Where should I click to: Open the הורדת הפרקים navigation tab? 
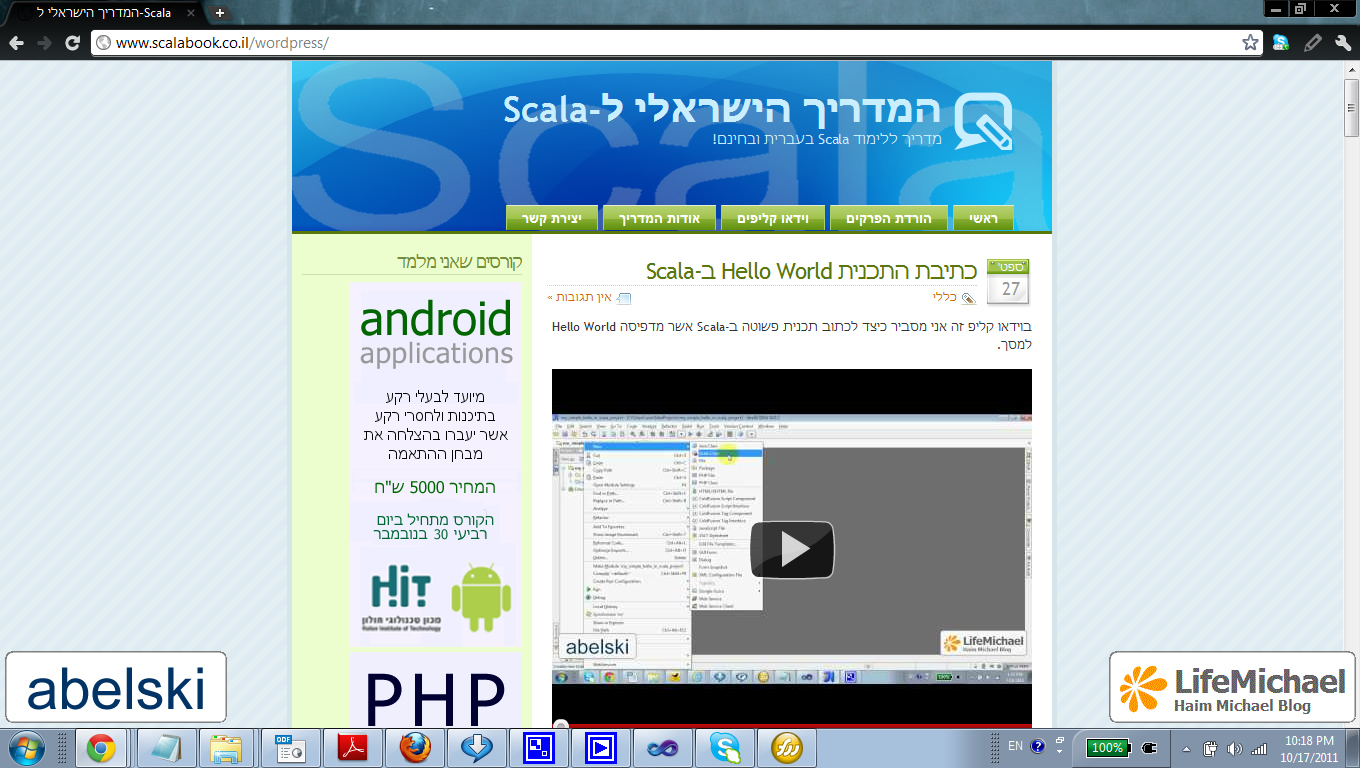(x=888, y=218)
